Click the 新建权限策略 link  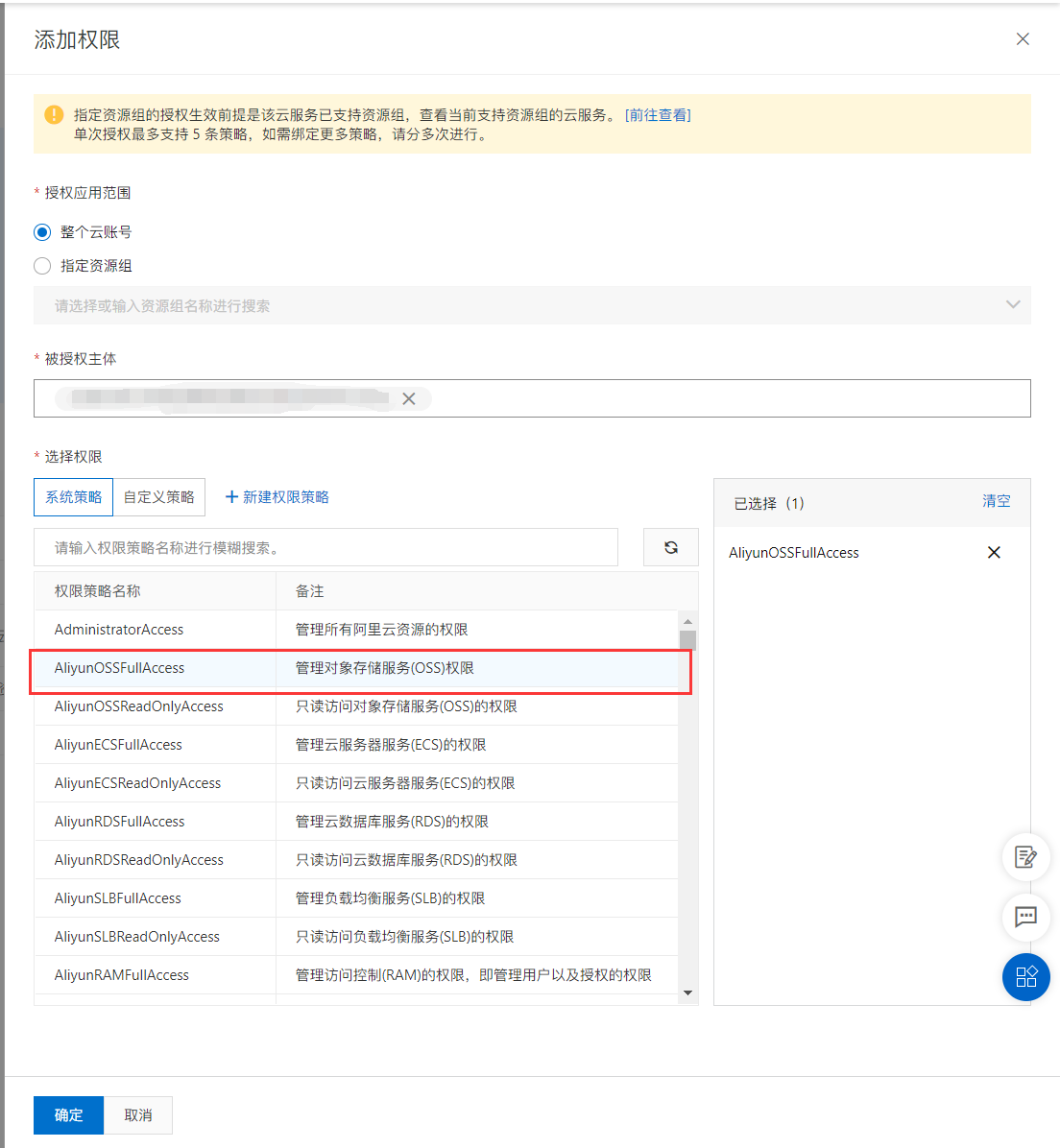point(286,497)
